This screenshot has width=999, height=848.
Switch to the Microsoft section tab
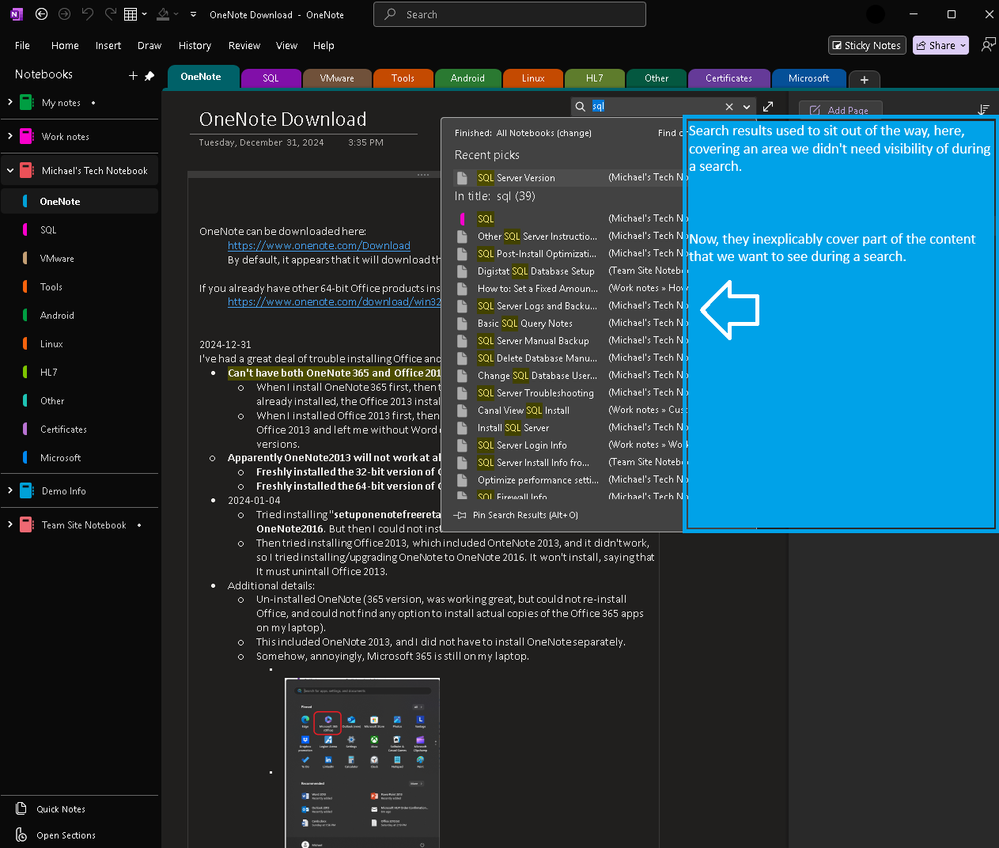pyautogui.click(x=809, y=78)
